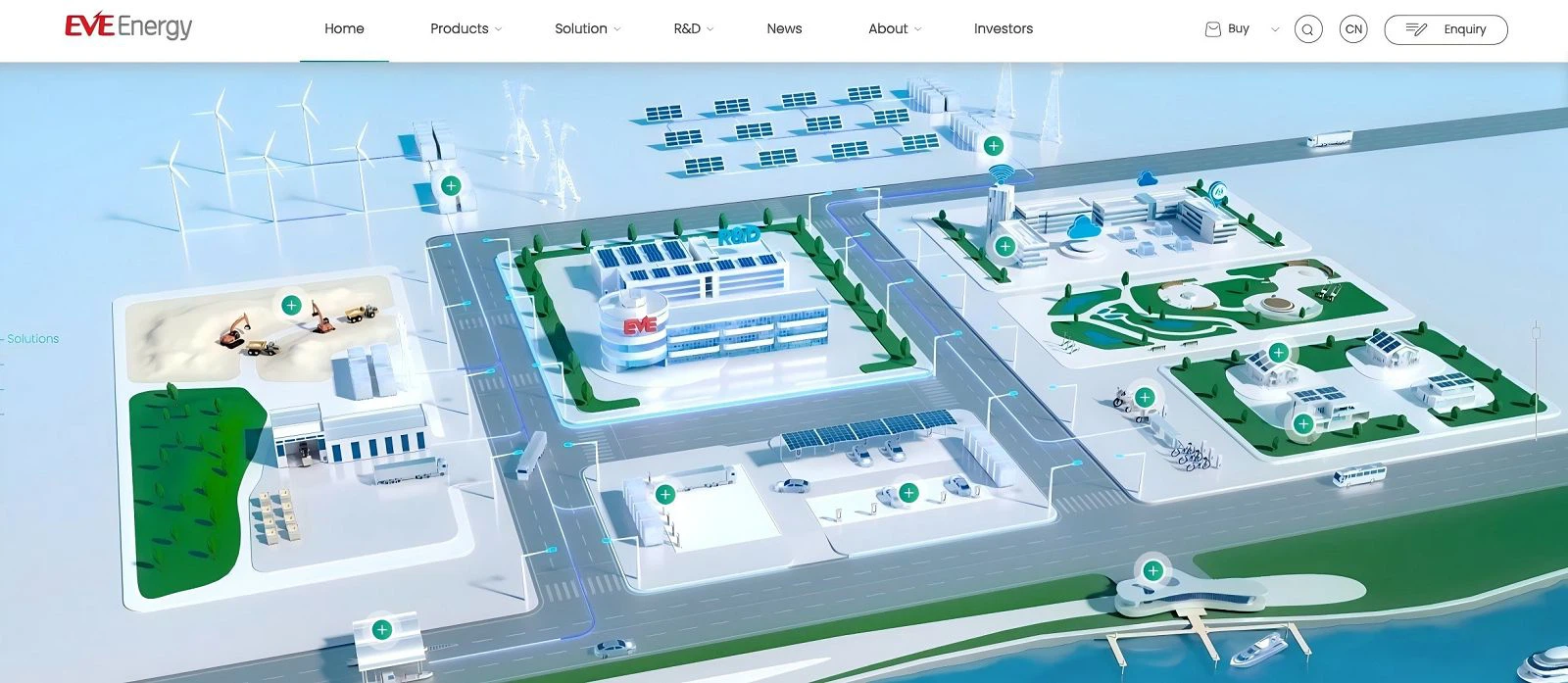Click the plus hotspot on the mining site
The image size is (1568, 683).
(x=291, y=305)
